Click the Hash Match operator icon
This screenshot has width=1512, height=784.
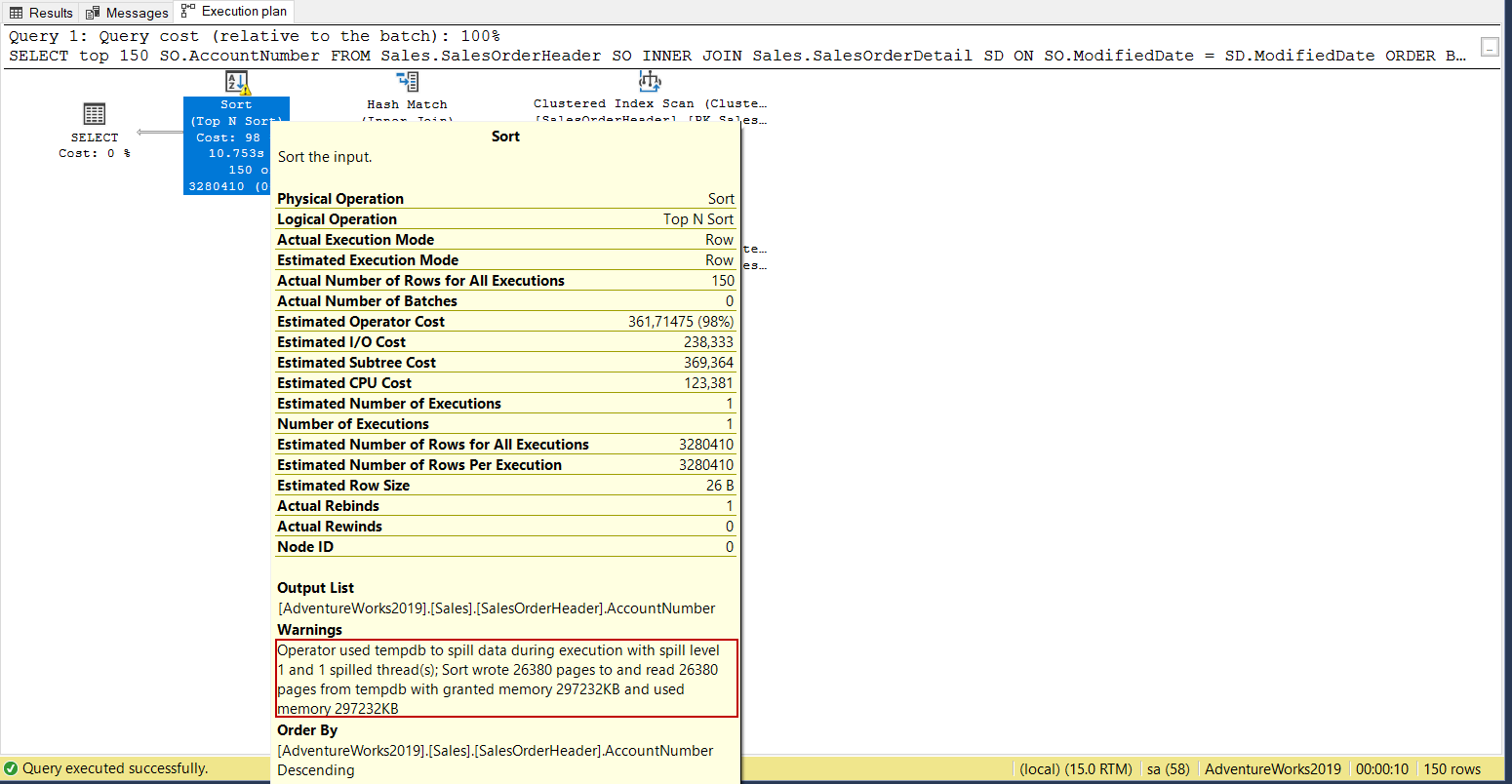click(x=407, y=83)
